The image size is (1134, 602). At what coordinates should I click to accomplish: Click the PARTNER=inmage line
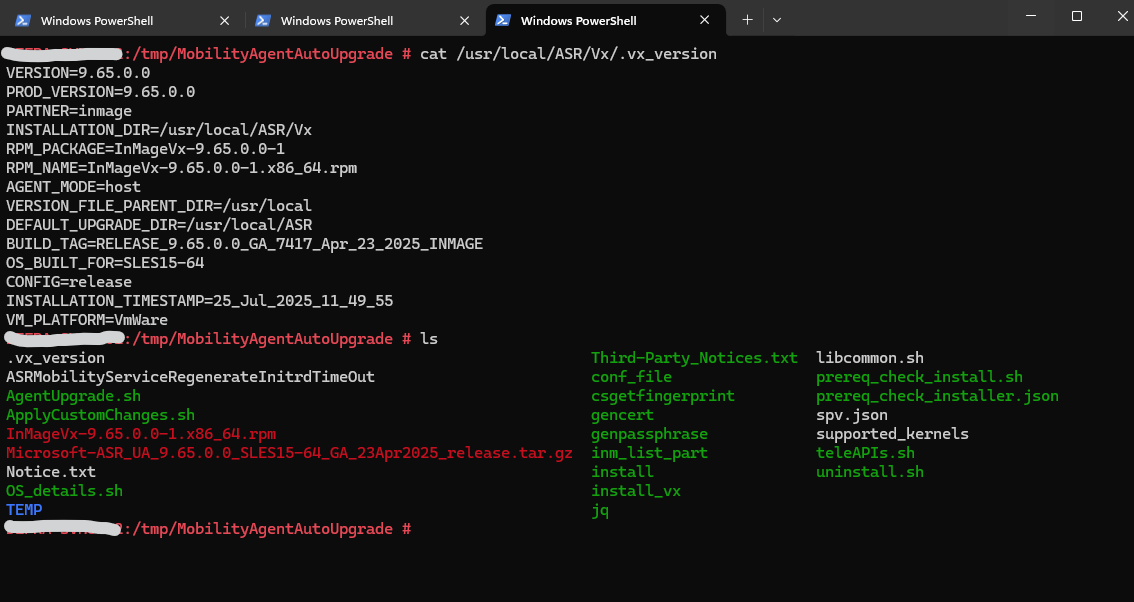point(69,111)
